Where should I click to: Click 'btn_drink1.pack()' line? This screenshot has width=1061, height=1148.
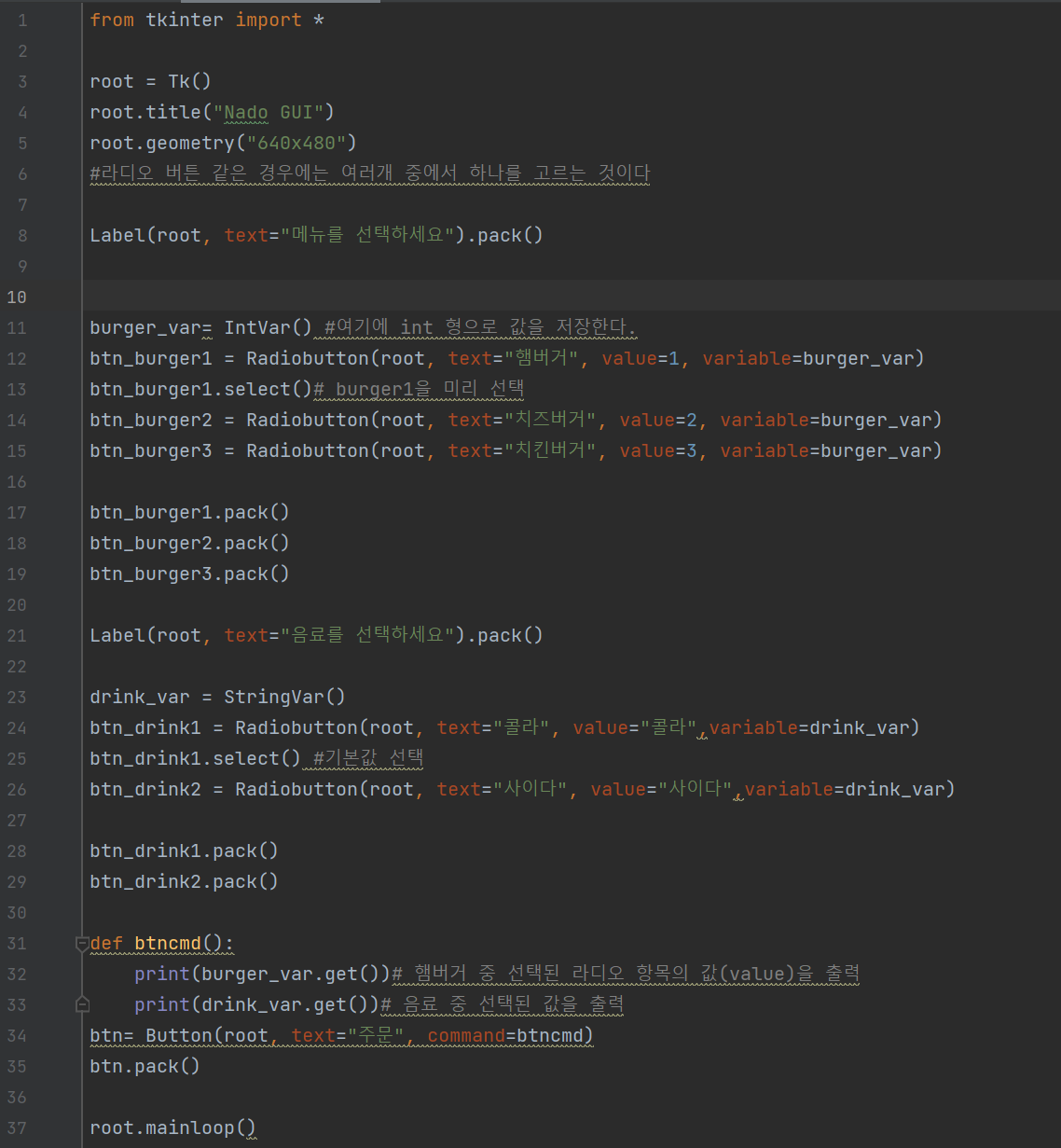tap(184, 851)
